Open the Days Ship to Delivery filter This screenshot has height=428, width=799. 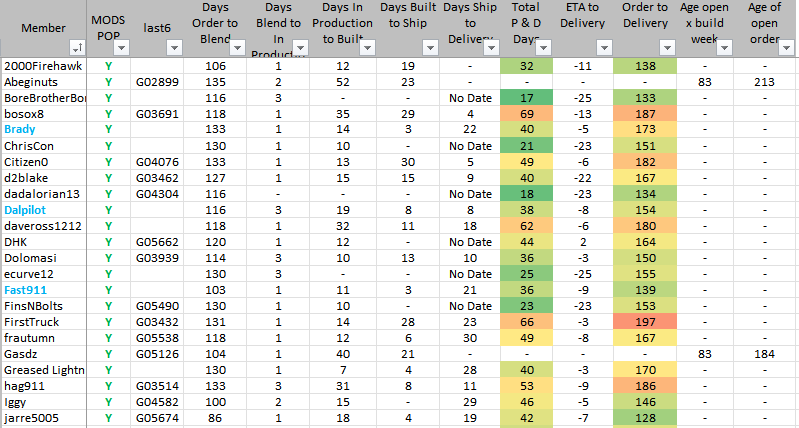490,48
